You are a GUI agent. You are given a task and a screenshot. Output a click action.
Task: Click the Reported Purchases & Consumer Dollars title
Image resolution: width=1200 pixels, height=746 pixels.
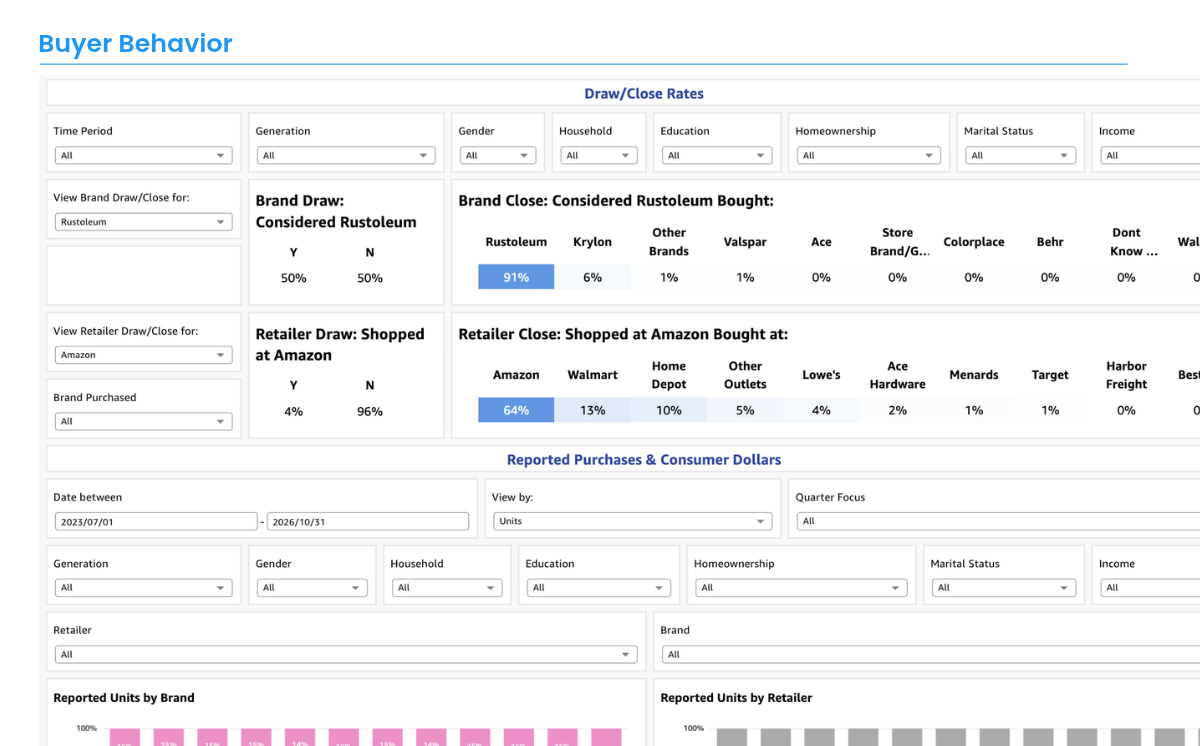point(644,460)
